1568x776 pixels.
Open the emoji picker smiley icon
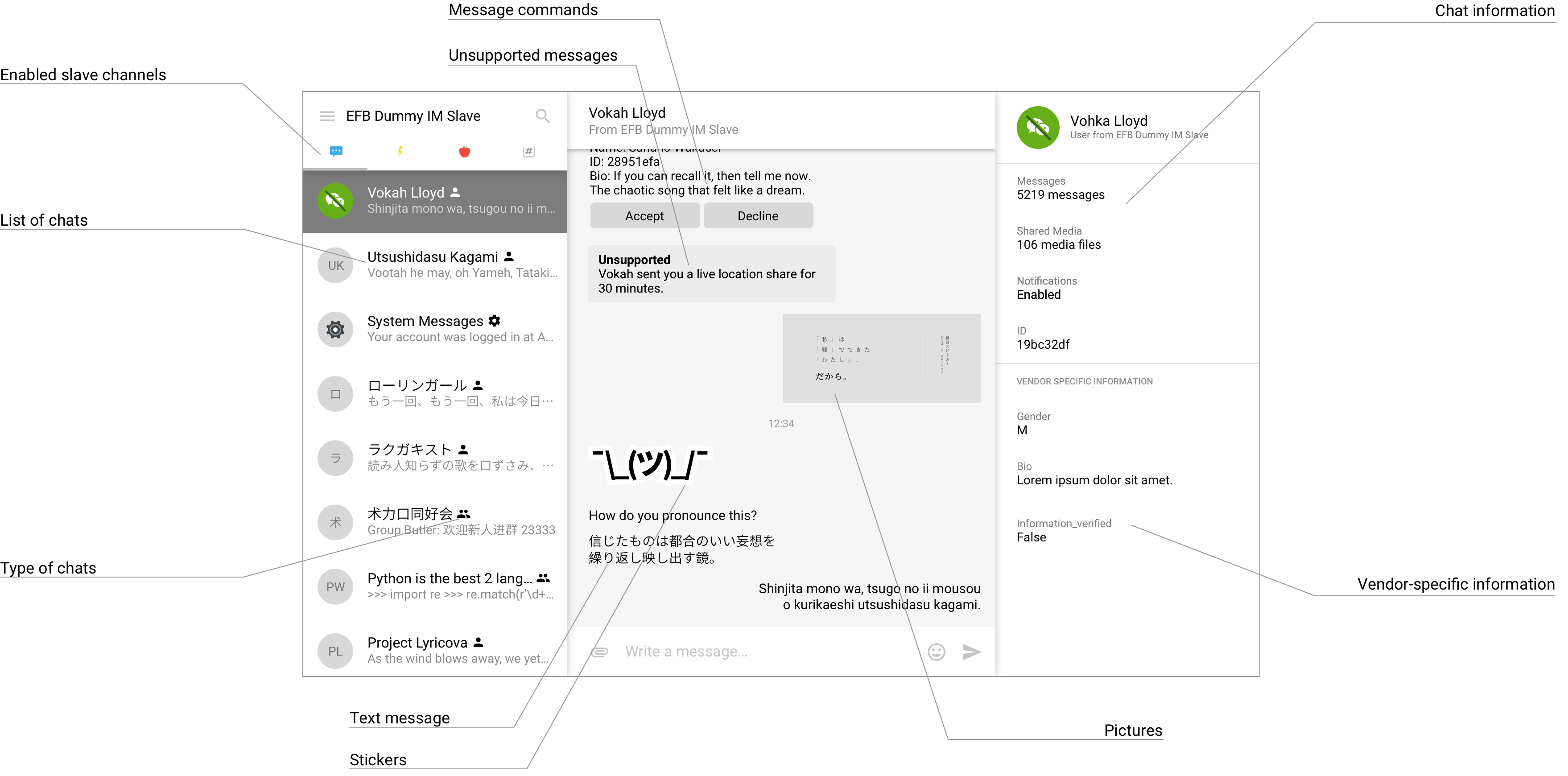[x=936, y=652]
